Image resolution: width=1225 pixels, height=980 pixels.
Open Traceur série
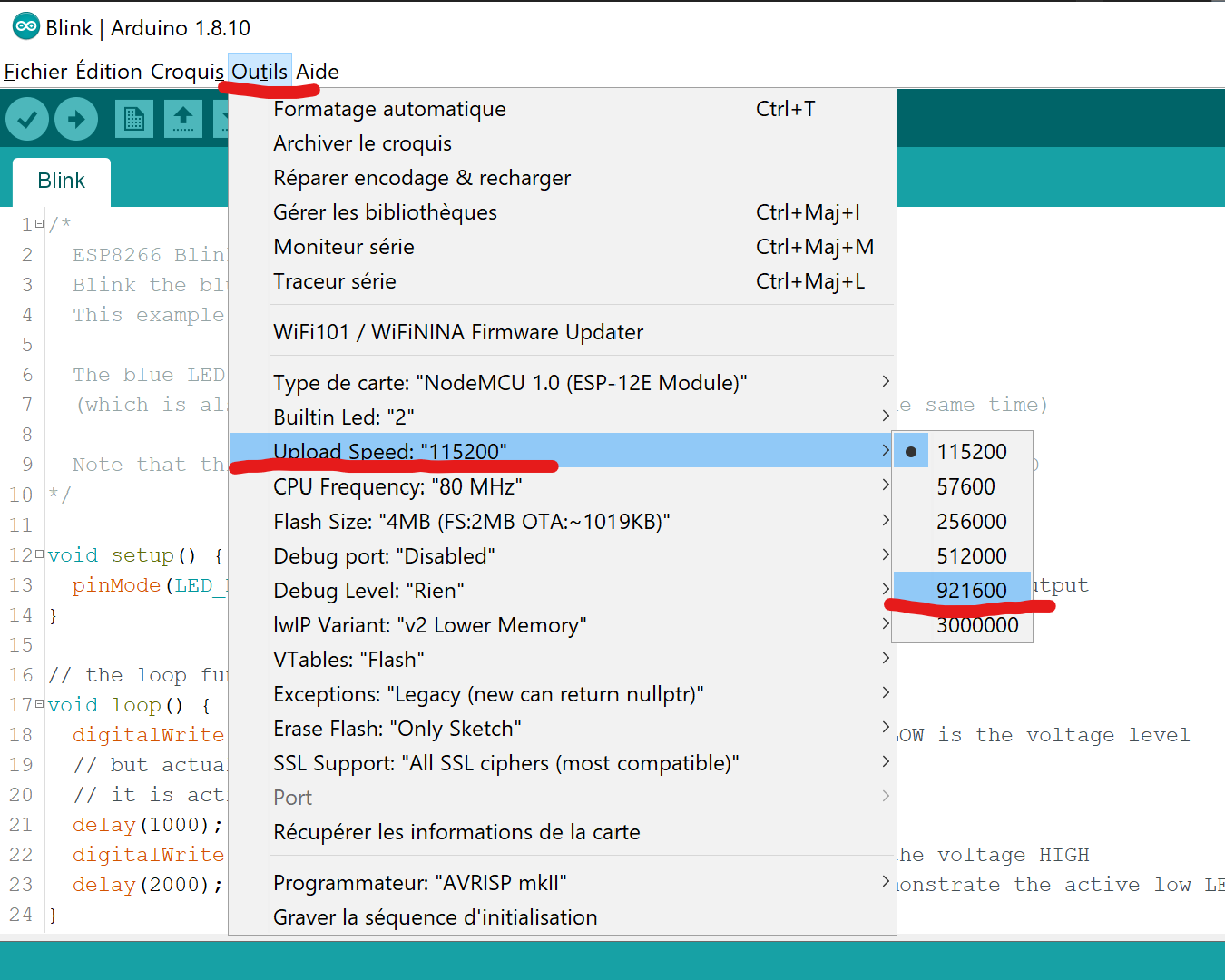(x=563, y=280)
